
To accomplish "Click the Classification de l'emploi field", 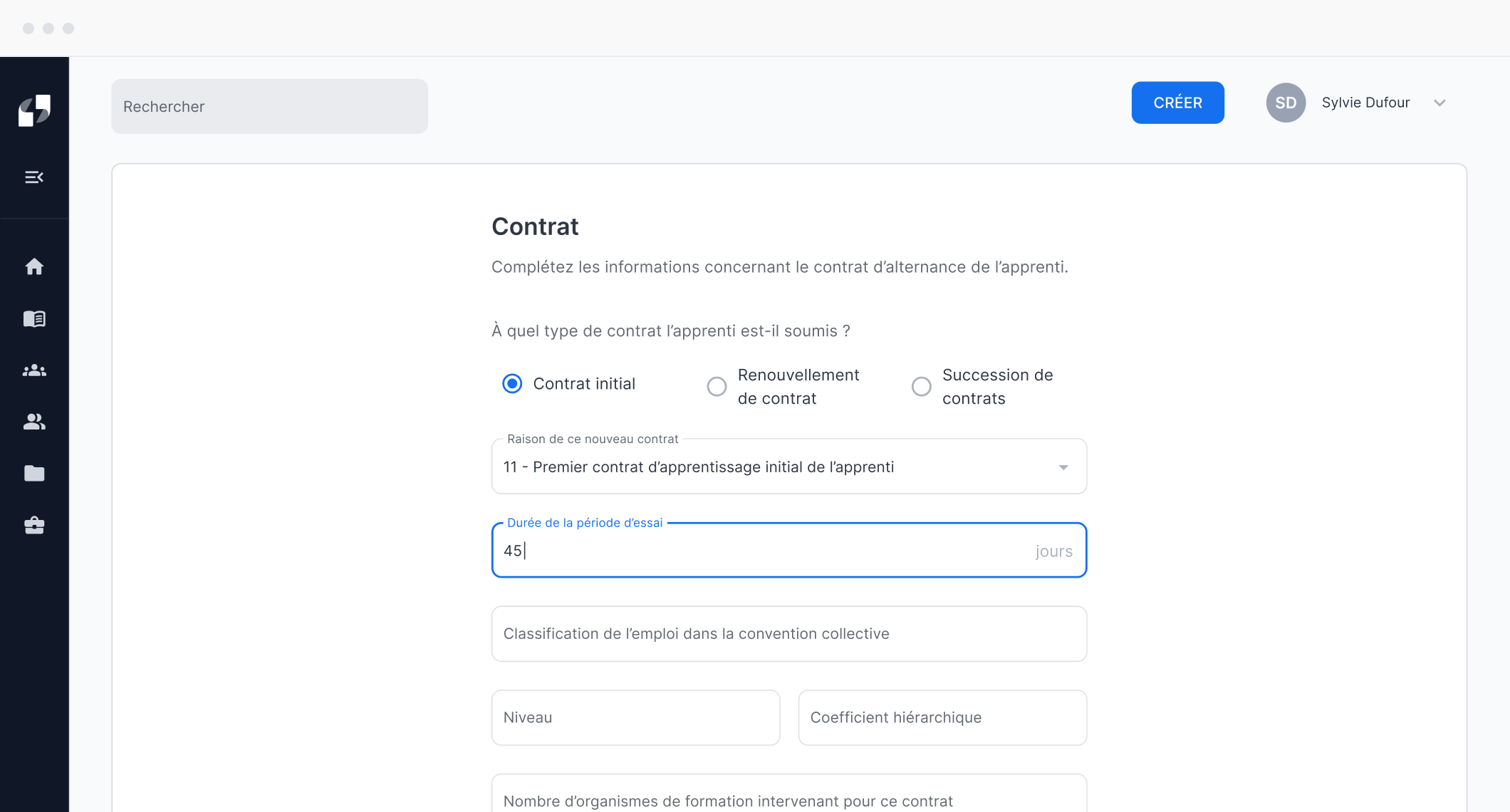I will [x=788, y=634].
